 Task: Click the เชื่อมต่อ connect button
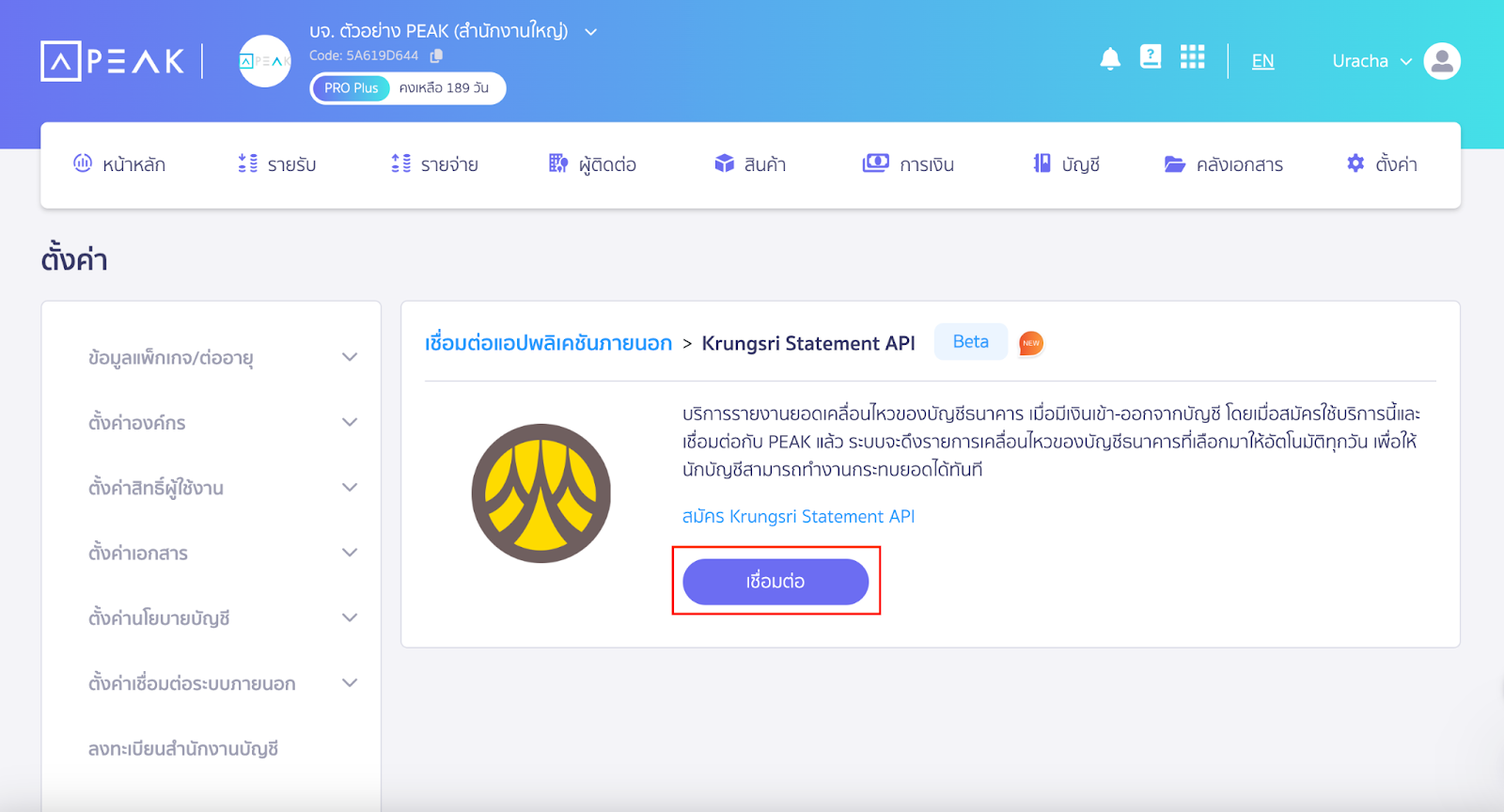(775, 582)
